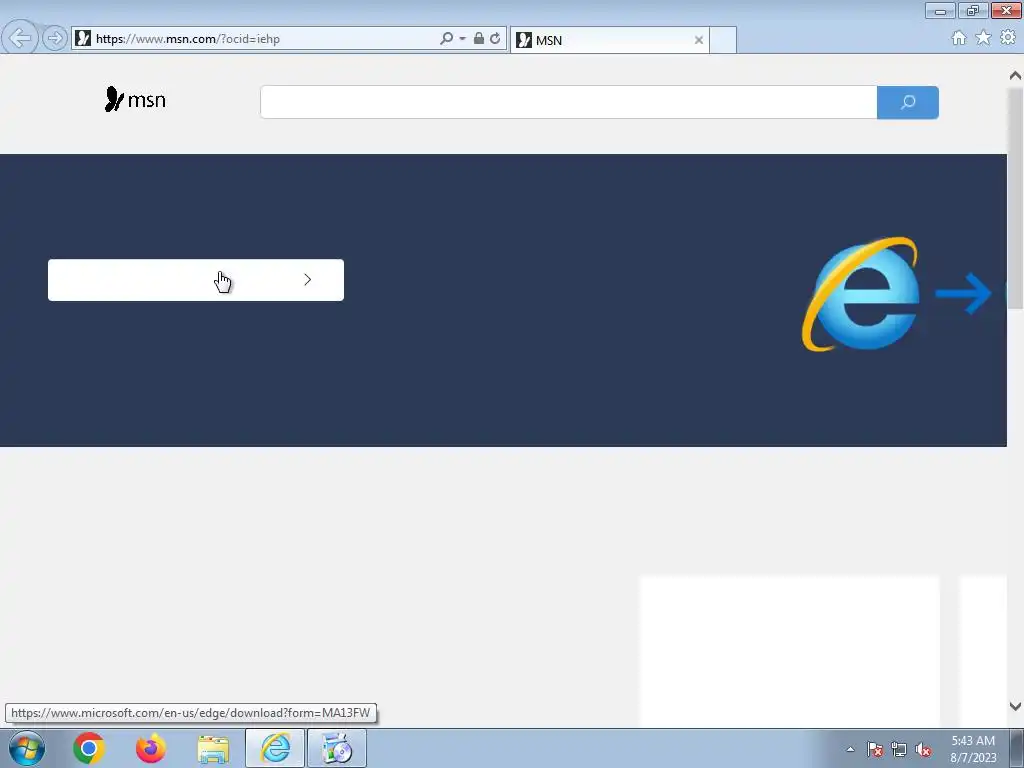The height and width of the screenshot is (768, 1024).
Task: Click the scrollbar down arrow
Action: click(1015, 706)
